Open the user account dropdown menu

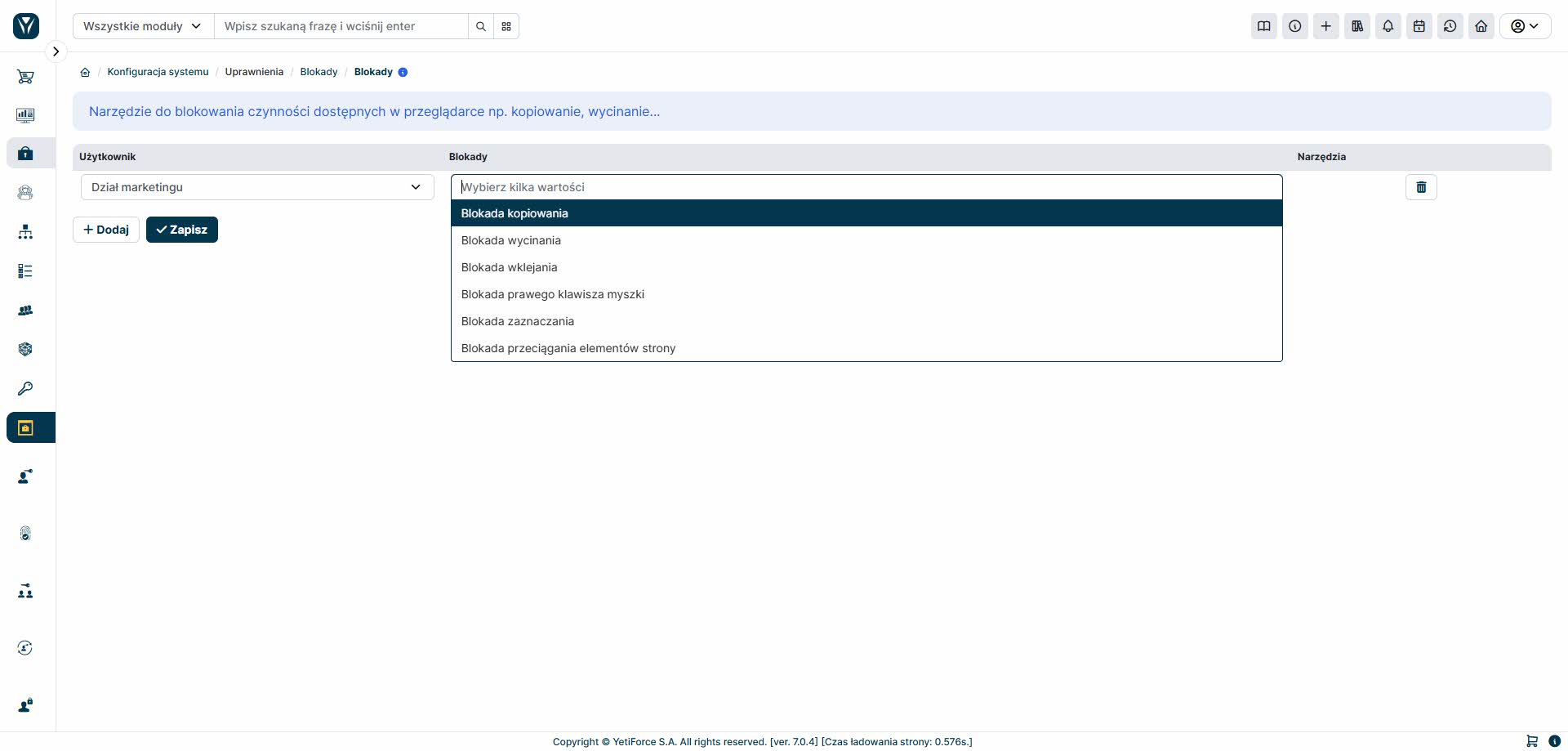[1525, 26]
